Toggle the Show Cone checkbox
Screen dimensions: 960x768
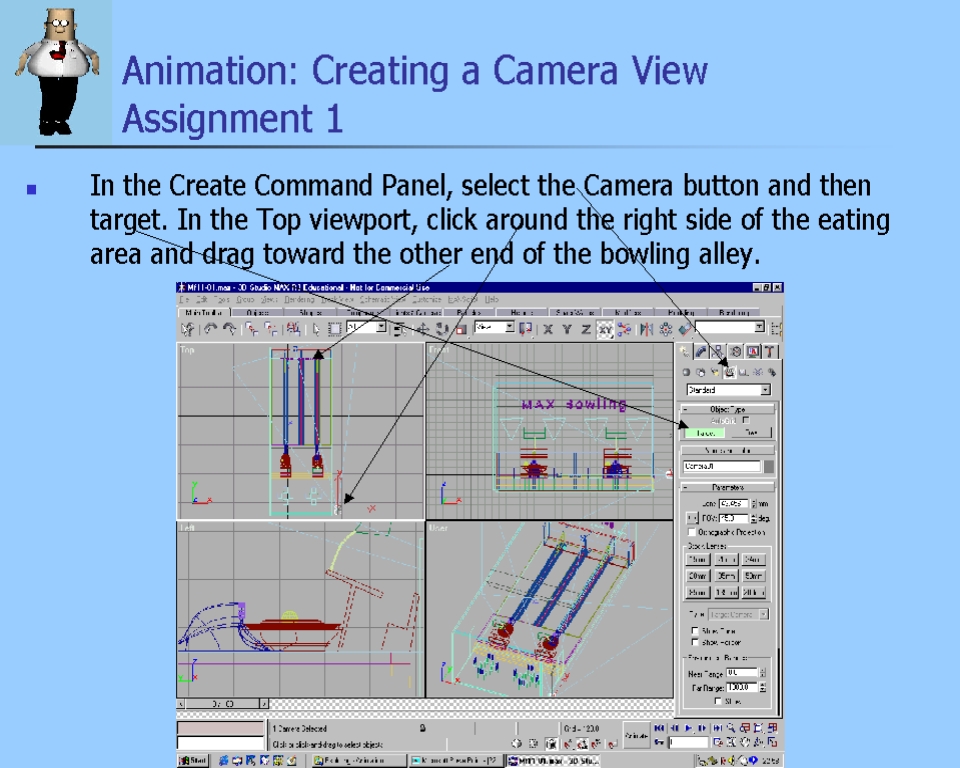tap(695, 631)
